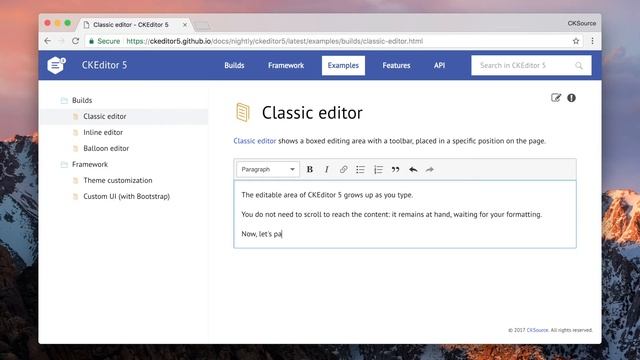Viewport: 640px width, 360px height.
Task: Click the Classic editor page heading
Action: pyautogui.click(x=312, y=113)
